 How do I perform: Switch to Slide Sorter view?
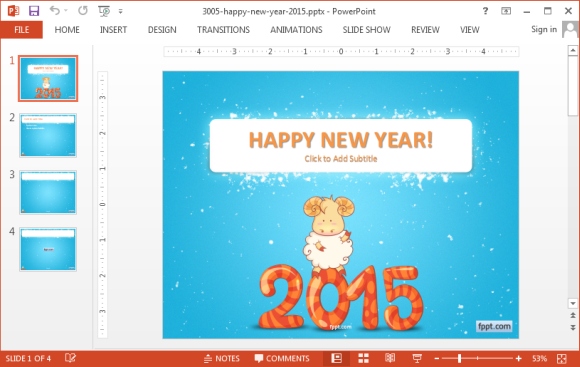point(364,358)
